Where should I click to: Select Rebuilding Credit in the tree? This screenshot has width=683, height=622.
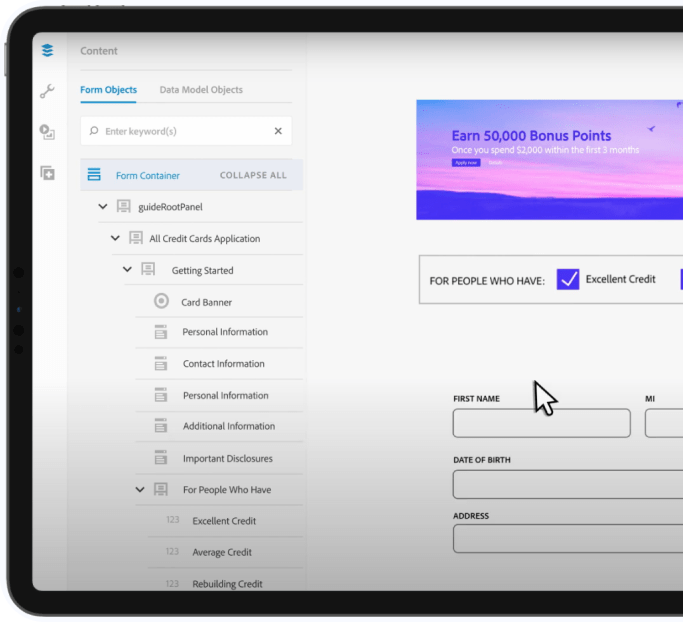click(x=225, y=584)
